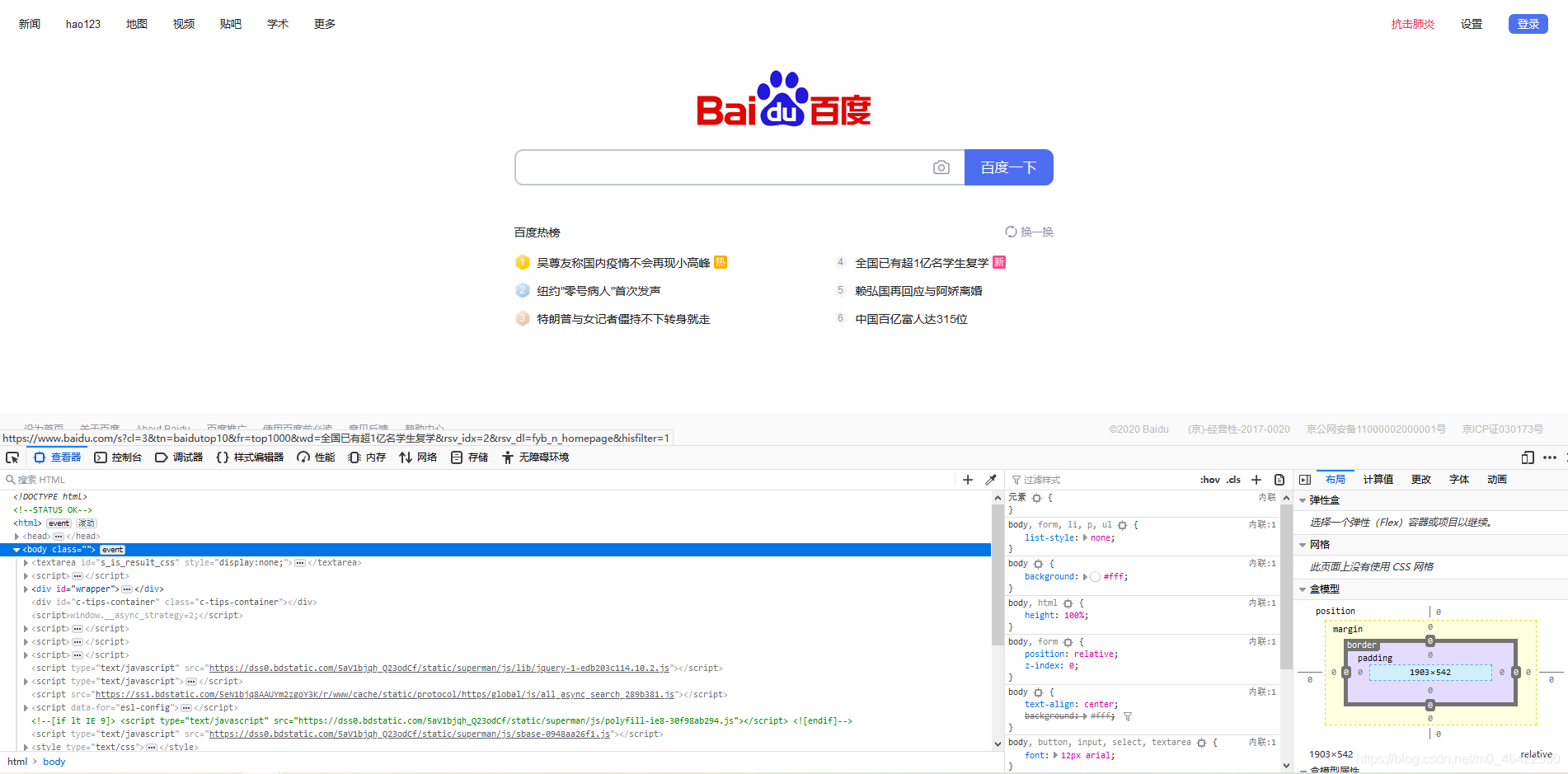1568x774 pixels.
Task: Open the hao123 link
Action: 83,24
